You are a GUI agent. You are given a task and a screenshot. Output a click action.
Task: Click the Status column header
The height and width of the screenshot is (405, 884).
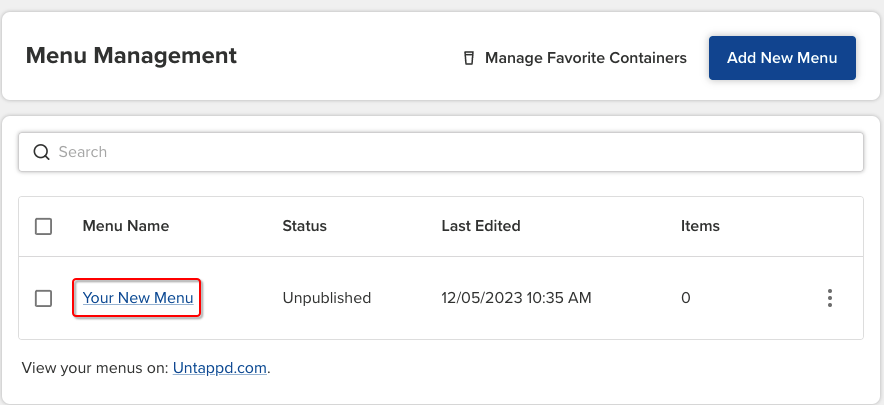click(305, 226)
